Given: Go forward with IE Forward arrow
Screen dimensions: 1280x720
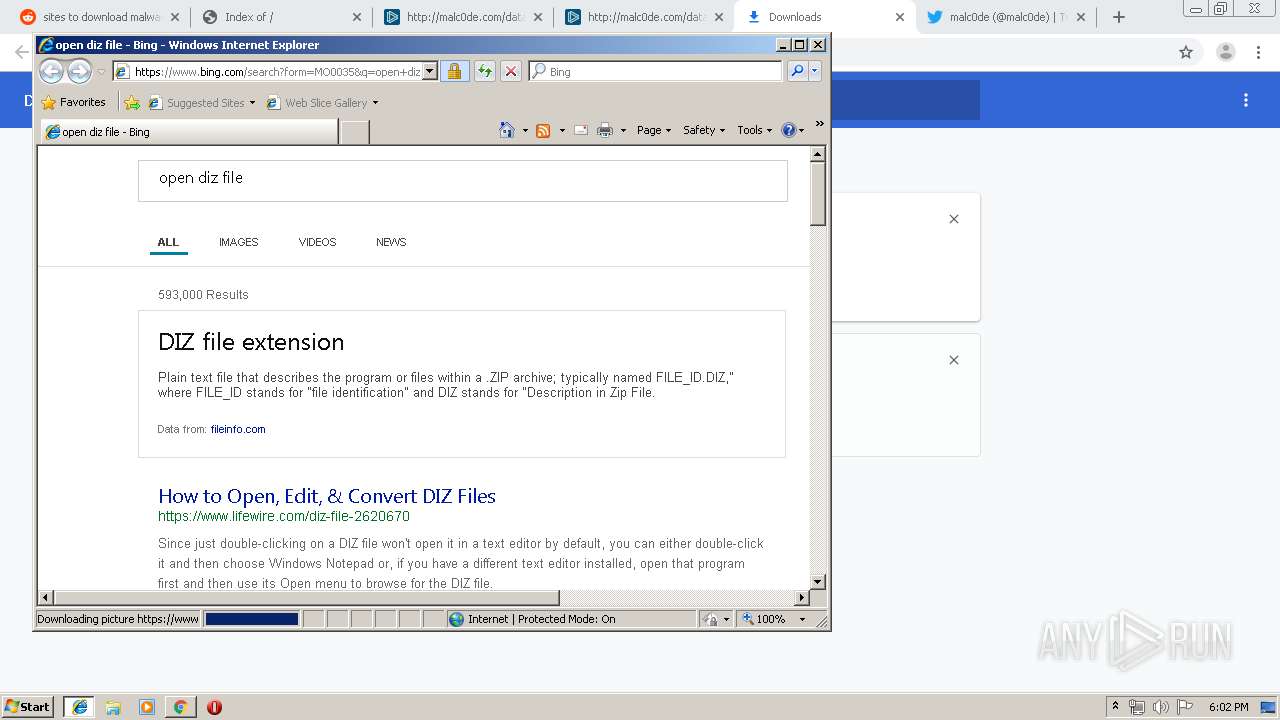Looking at the screenshot, I should click(x=79, y=71).
